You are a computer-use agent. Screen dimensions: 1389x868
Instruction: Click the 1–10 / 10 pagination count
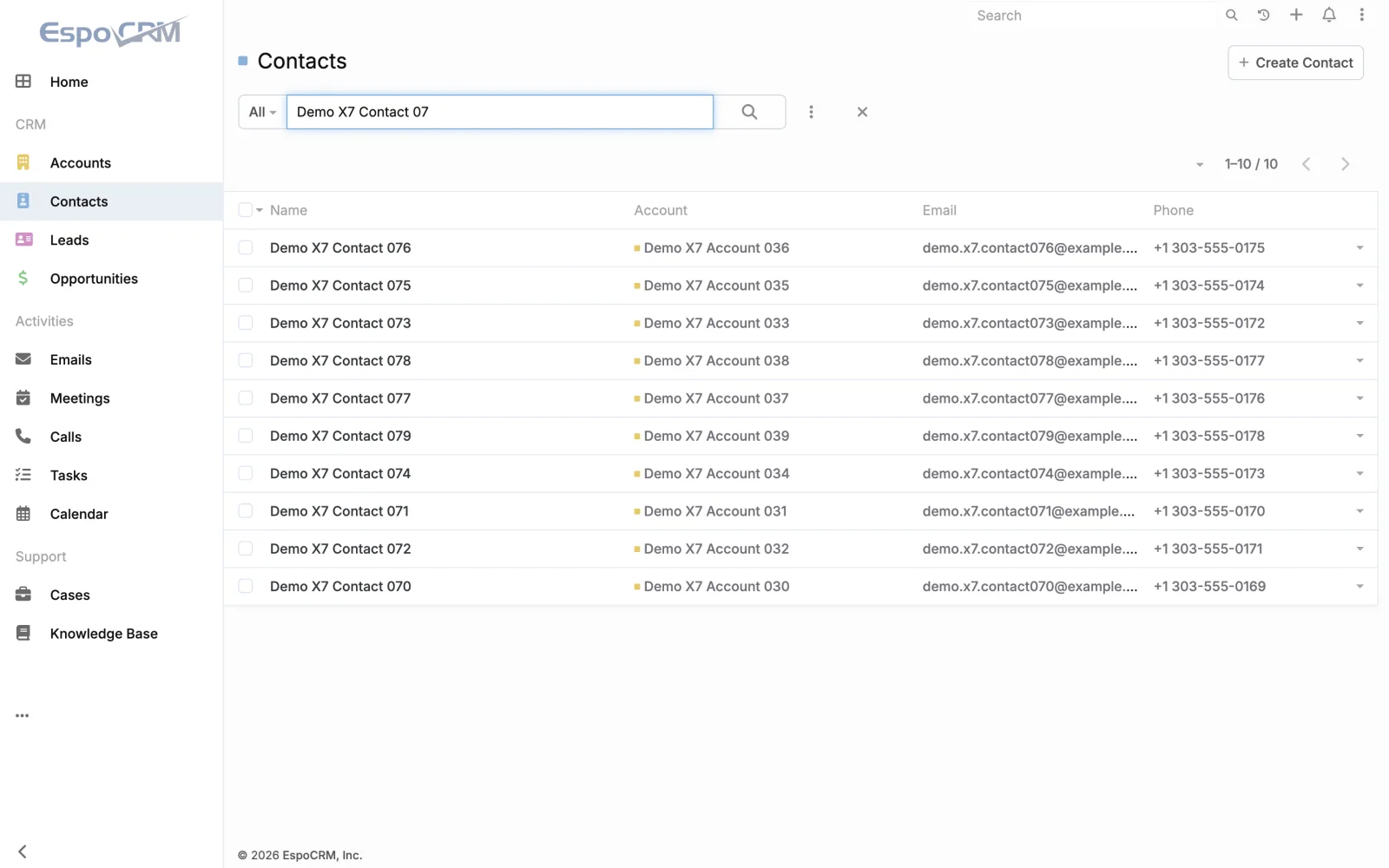(x=1251, y=164)
